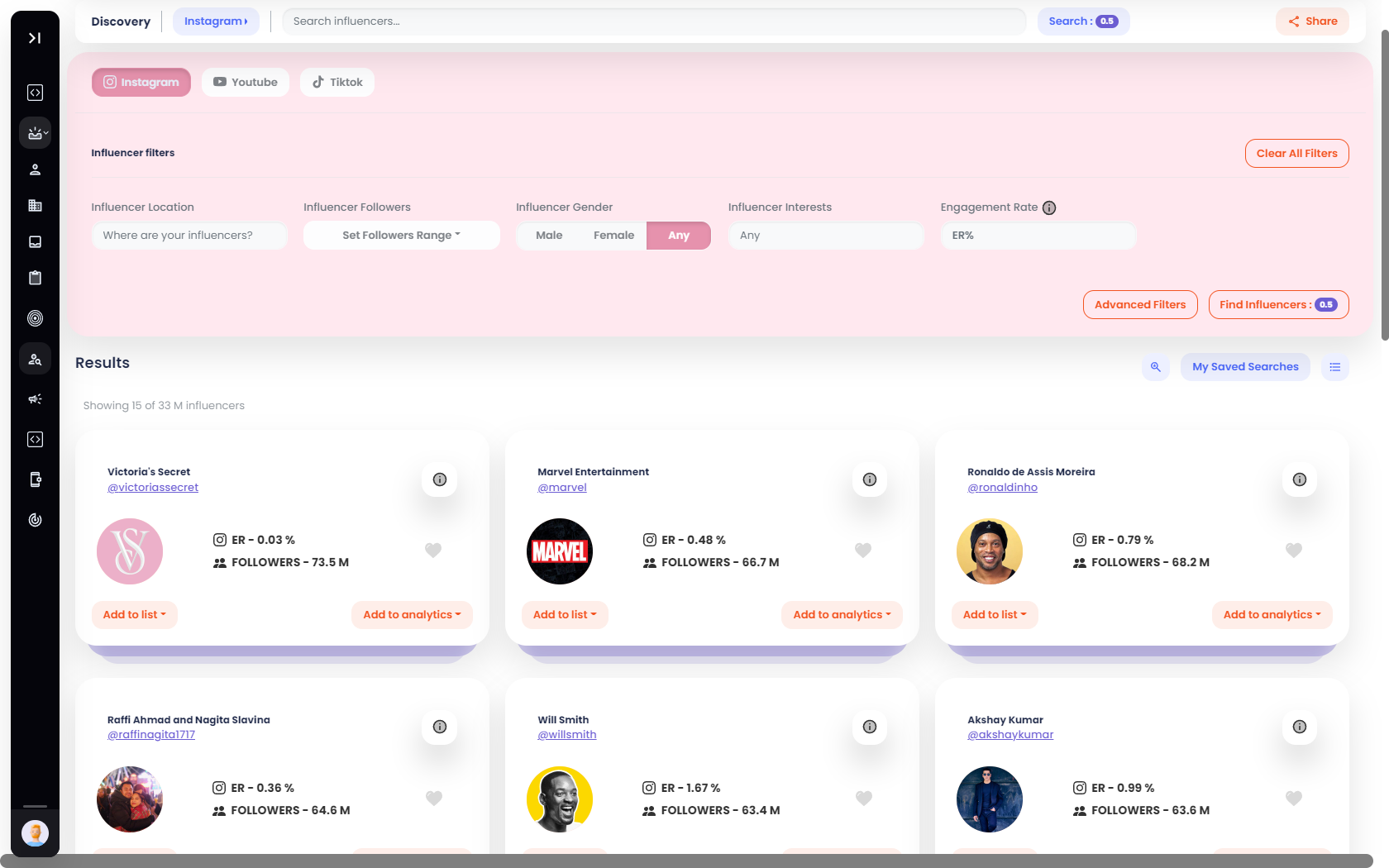Screen dimensions: 1389x868
Task: Expand the highlighted crown sidebar menu
Action: (35, 132)
